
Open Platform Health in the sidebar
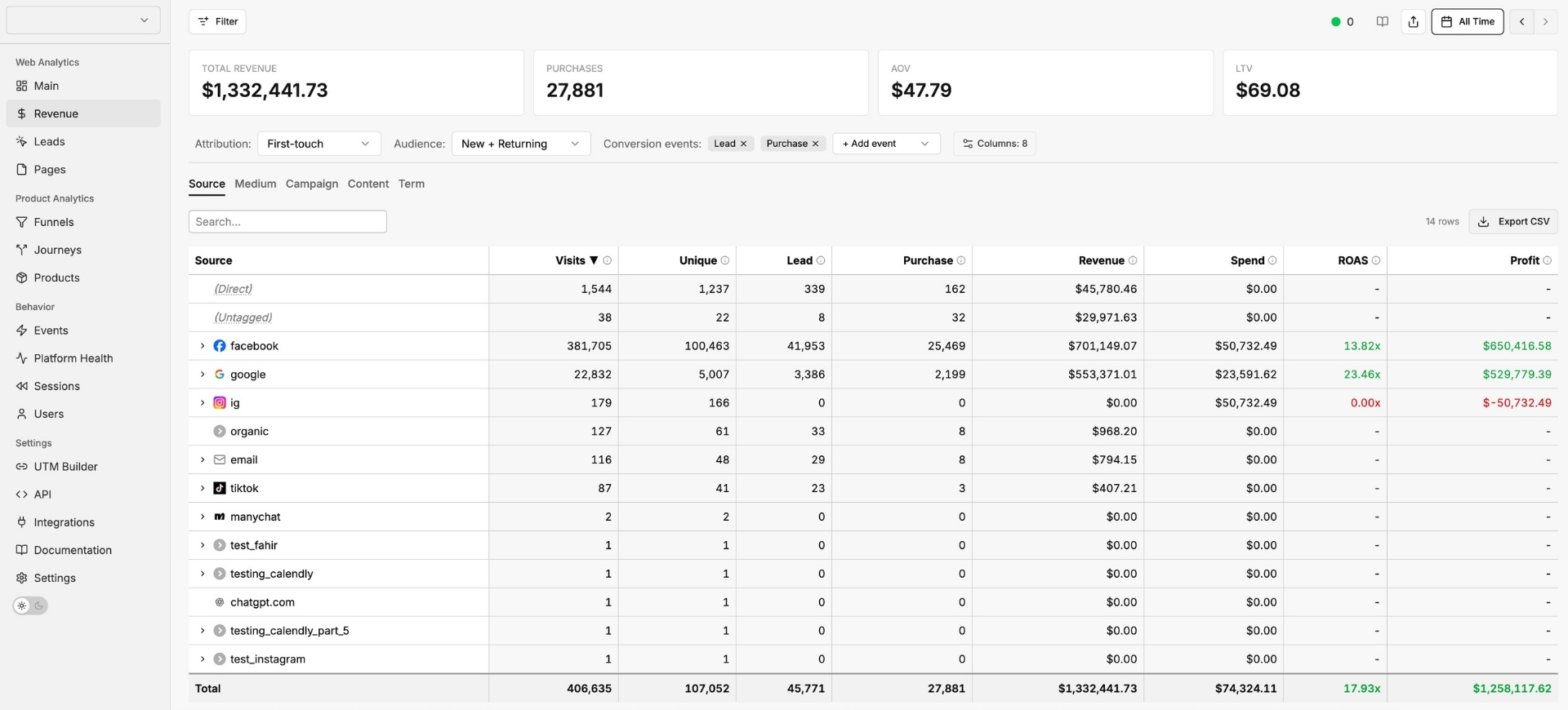[x=83, y=358]
